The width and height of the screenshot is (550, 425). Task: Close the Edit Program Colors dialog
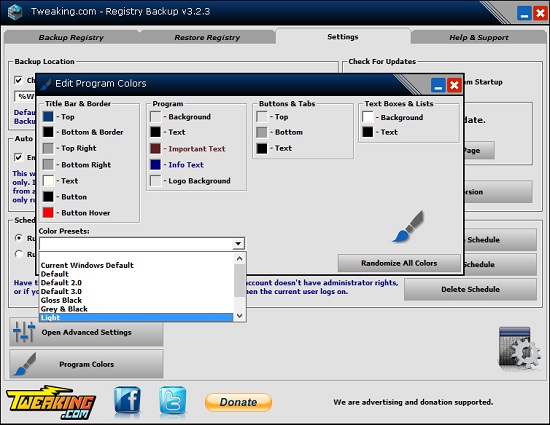(x=454, y=85)
